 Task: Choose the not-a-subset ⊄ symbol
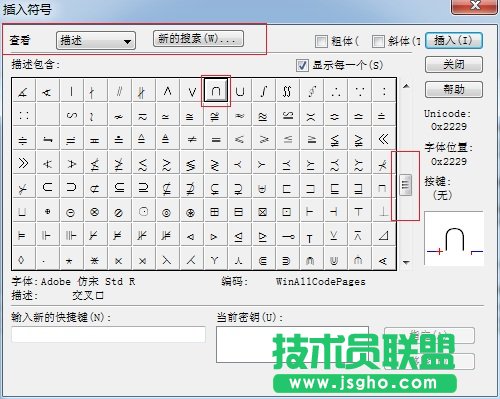coord(95,187)
